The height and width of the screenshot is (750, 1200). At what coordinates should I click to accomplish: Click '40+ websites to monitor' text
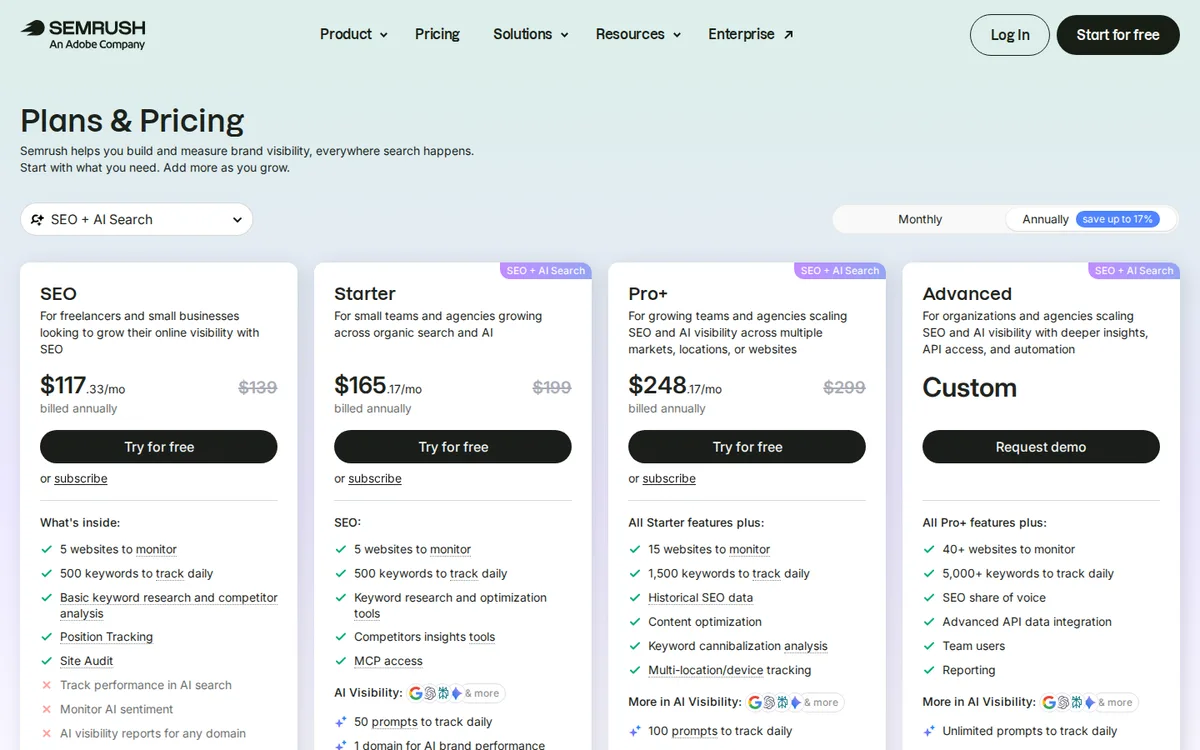click(1008, 549)
